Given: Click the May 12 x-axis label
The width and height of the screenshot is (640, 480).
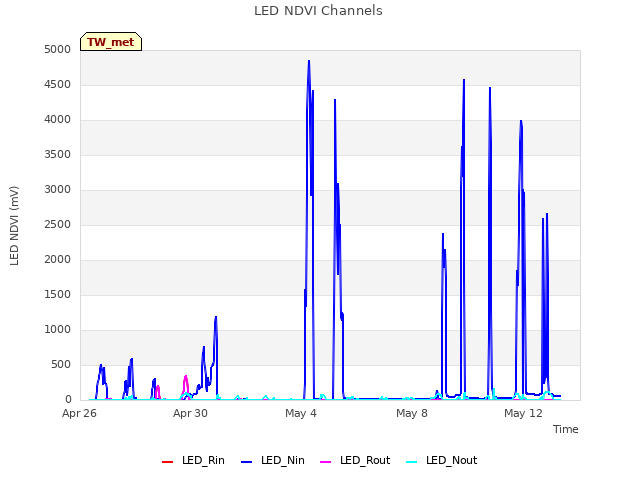Looking at the screenshot, I should (523, 413).
